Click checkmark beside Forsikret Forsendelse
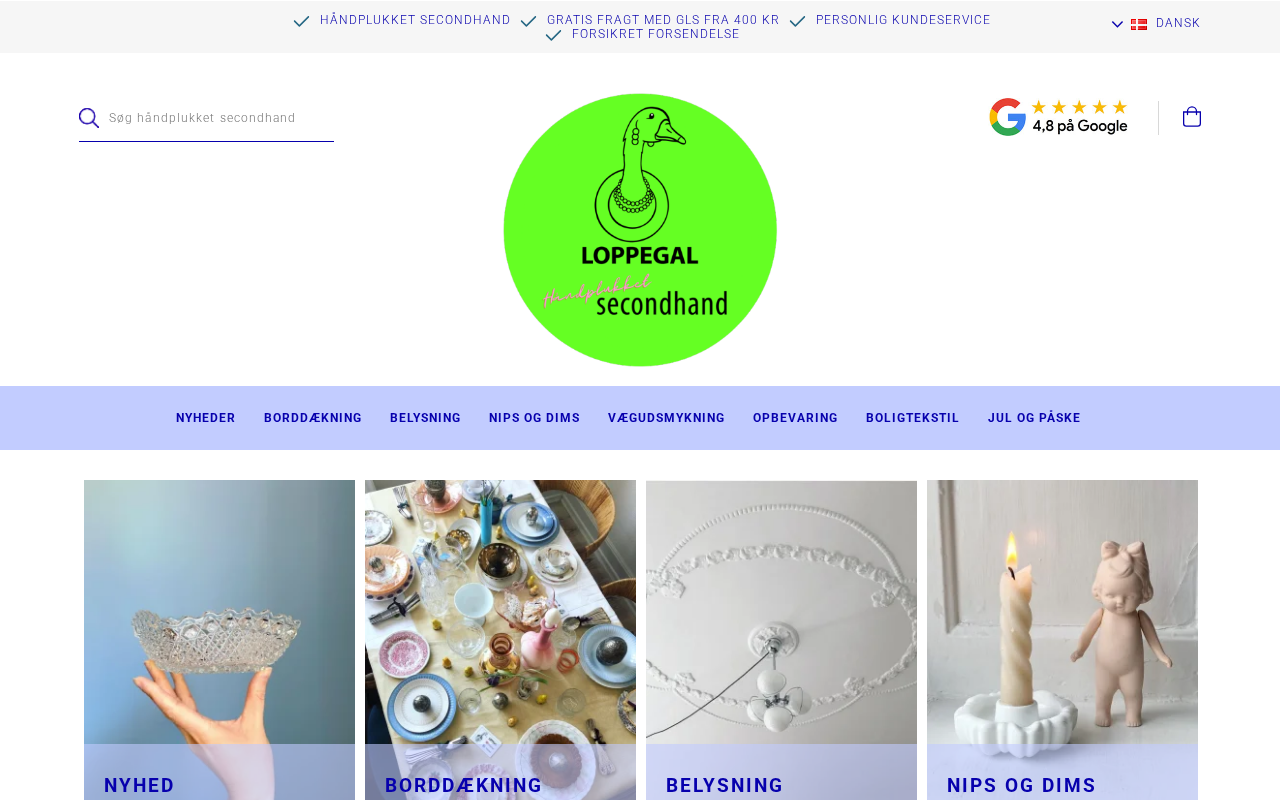The height and width of the screenshot is (800, 1280). click(553, 35)
